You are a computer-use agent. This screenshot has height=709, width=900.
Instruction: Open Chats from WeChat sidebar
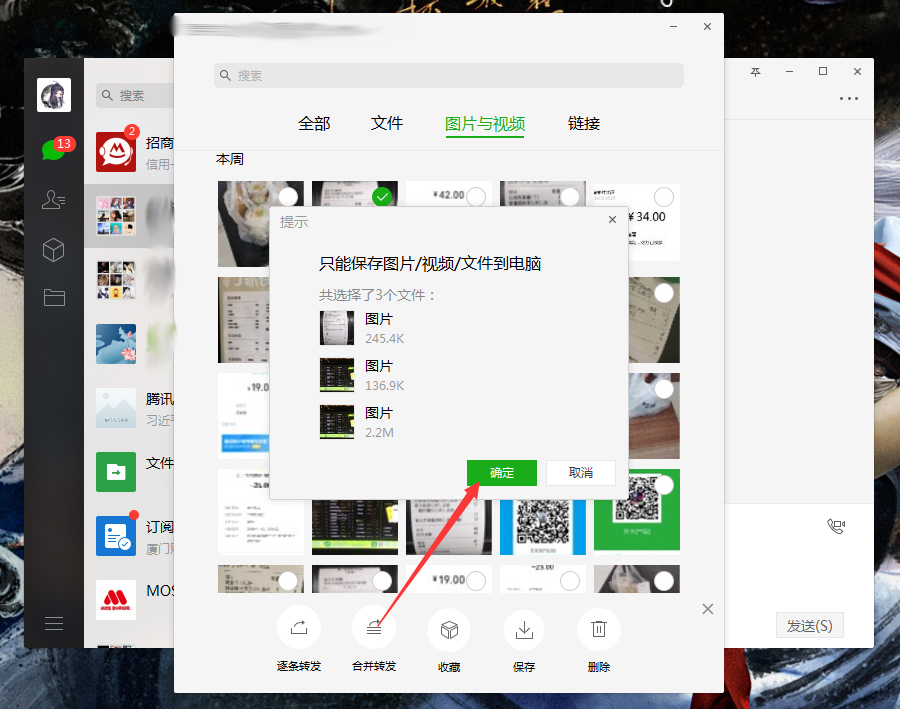coord(54,148)
